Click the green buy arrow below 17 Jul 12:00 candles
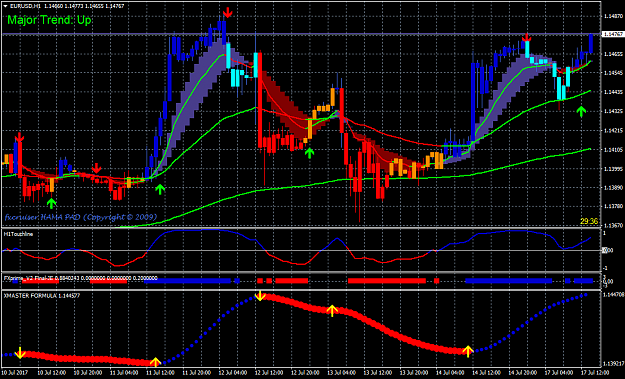This screenshot has height=379, width=625. tap(581, 111)
